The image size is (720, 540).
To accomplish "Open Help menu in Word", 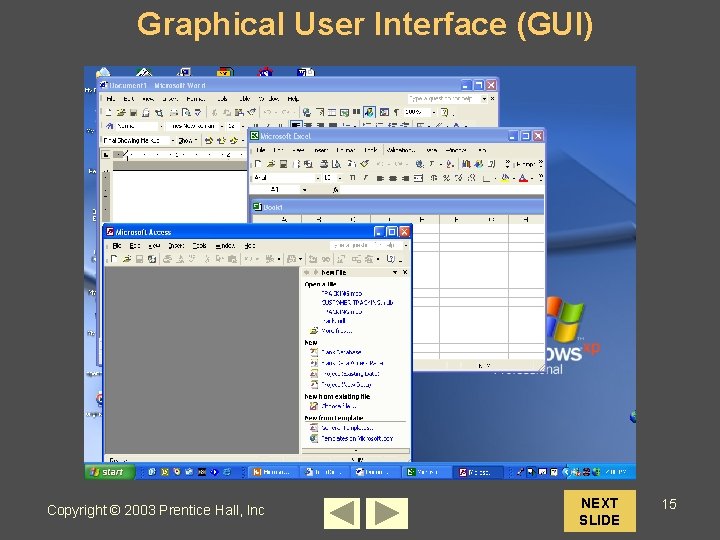I will pos(293,99).
